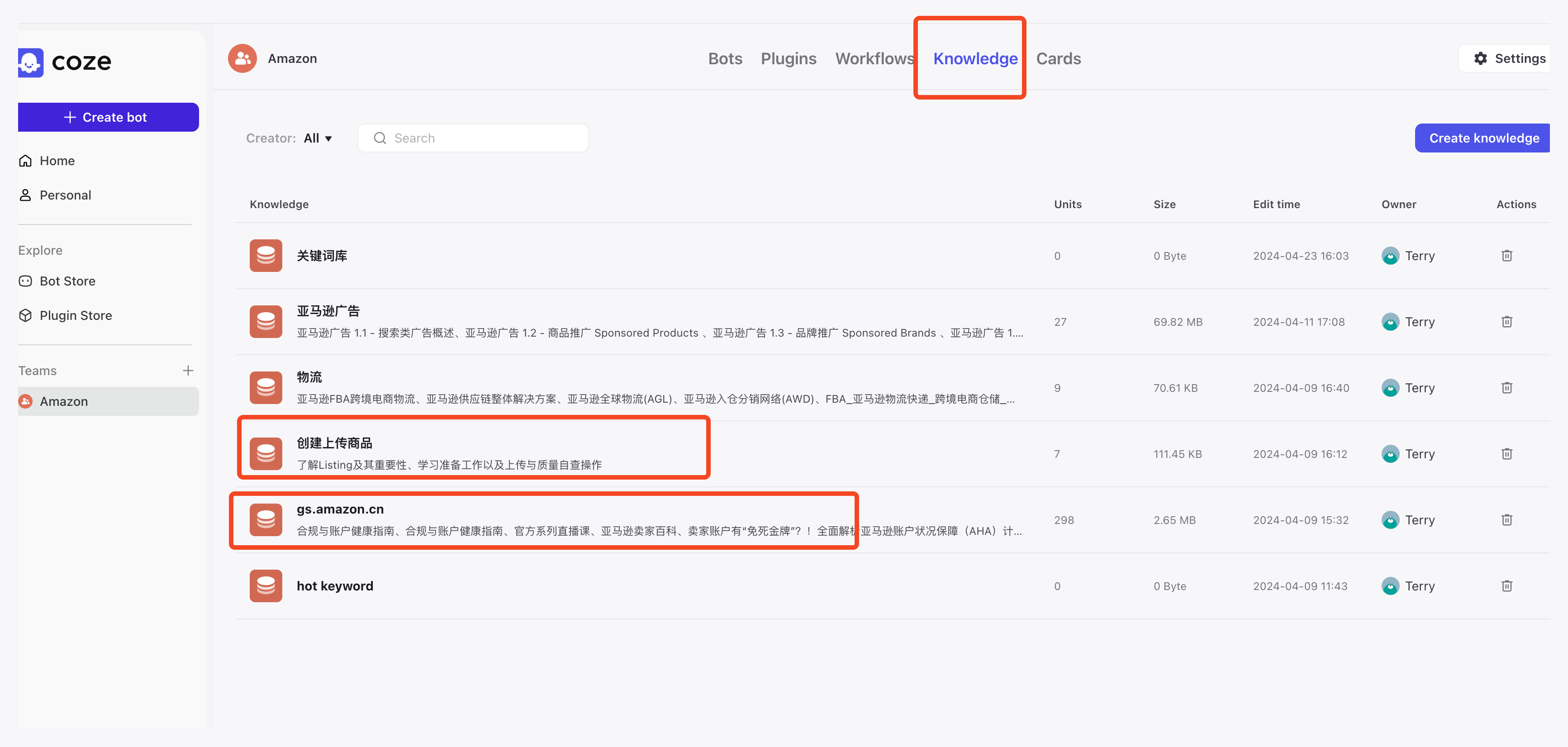Open the 关键词库 knowledge title
1568x747 pixels.
point(322,256)
